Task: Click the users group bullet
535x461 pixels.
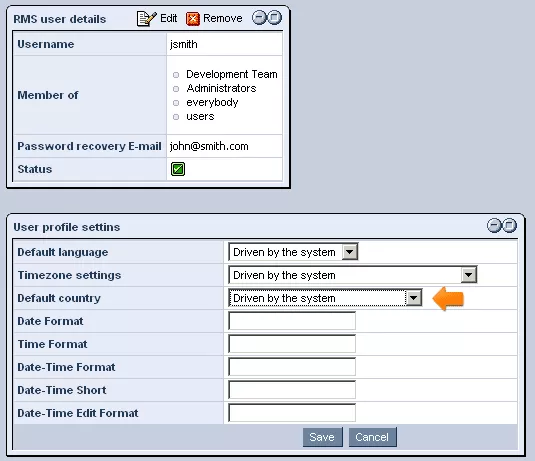Action: tap(176, 117)
